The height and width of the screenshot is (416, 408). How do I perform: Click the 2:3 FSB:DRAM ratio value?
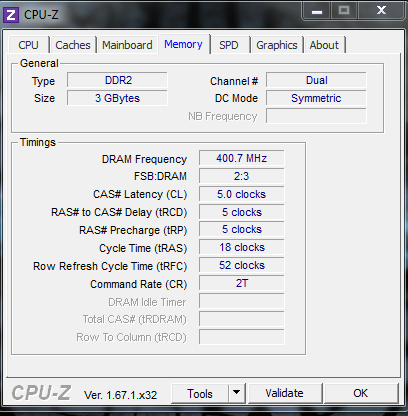tap(242, 176)
